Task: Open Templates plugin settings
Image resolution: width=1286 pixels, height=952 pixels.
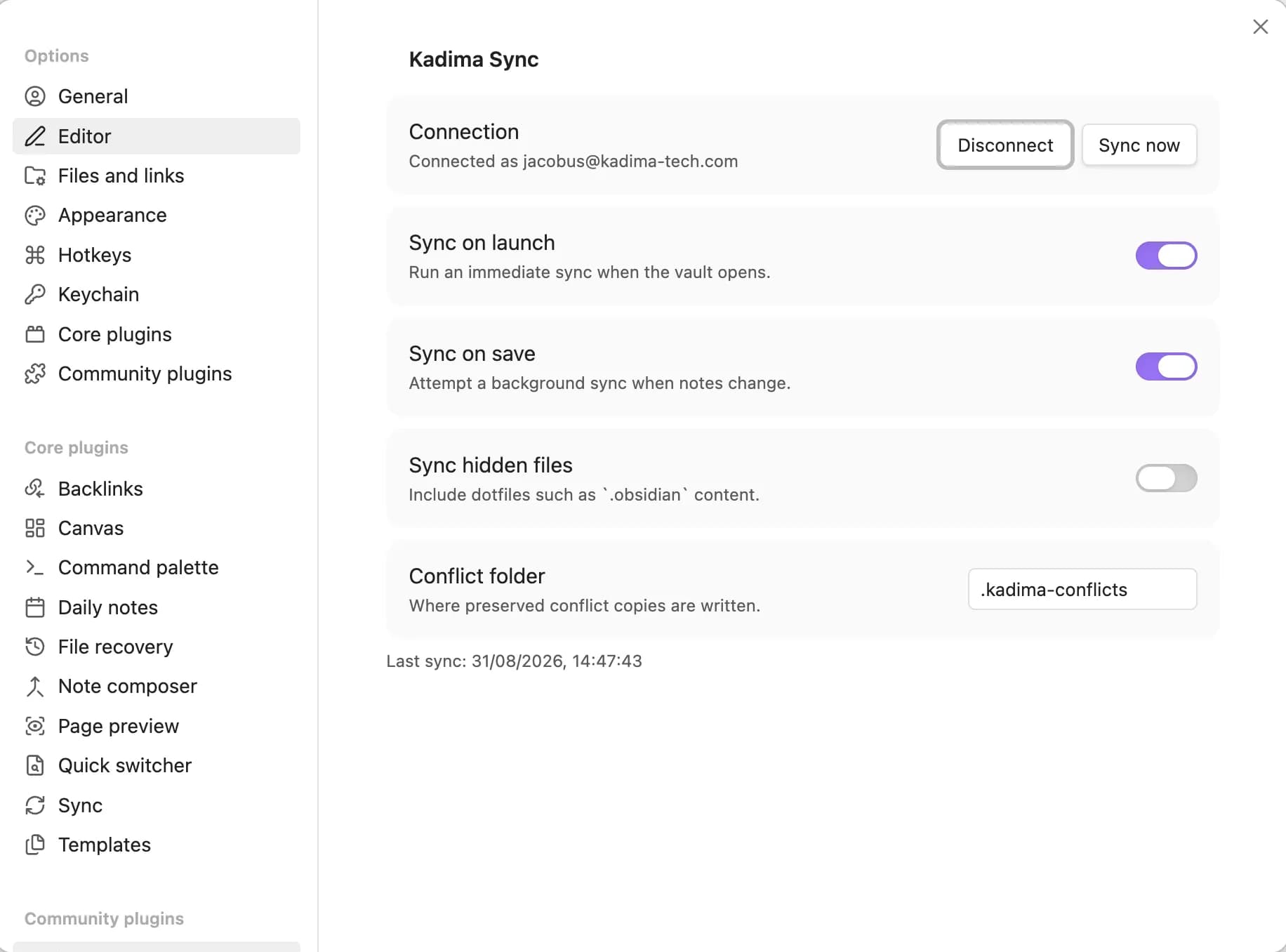Action: point(157,845)
